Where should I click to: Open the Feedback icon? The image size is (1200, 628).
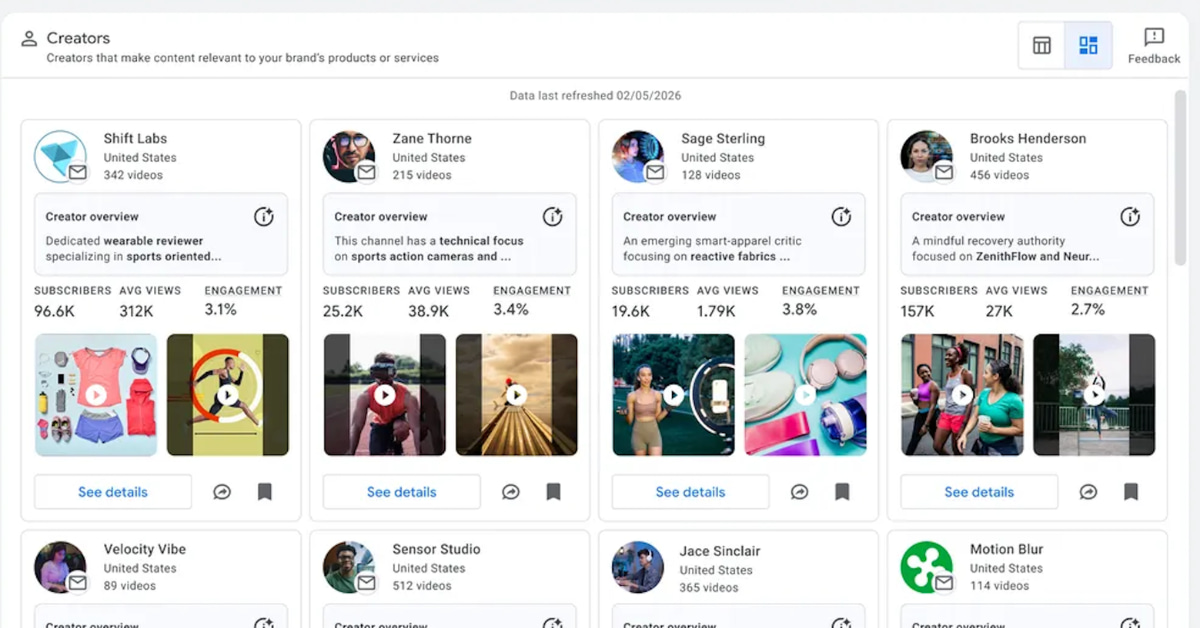(1154, 45)
